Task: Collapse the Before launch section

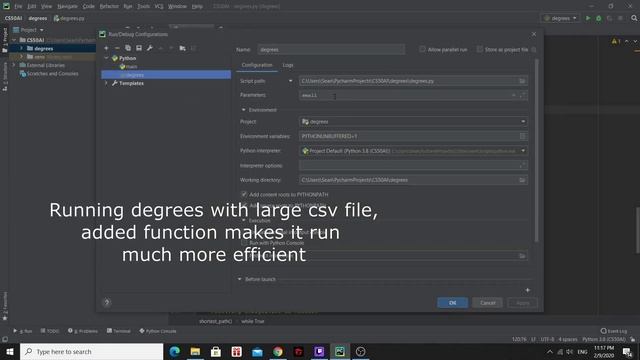Action: click(240, 279)
